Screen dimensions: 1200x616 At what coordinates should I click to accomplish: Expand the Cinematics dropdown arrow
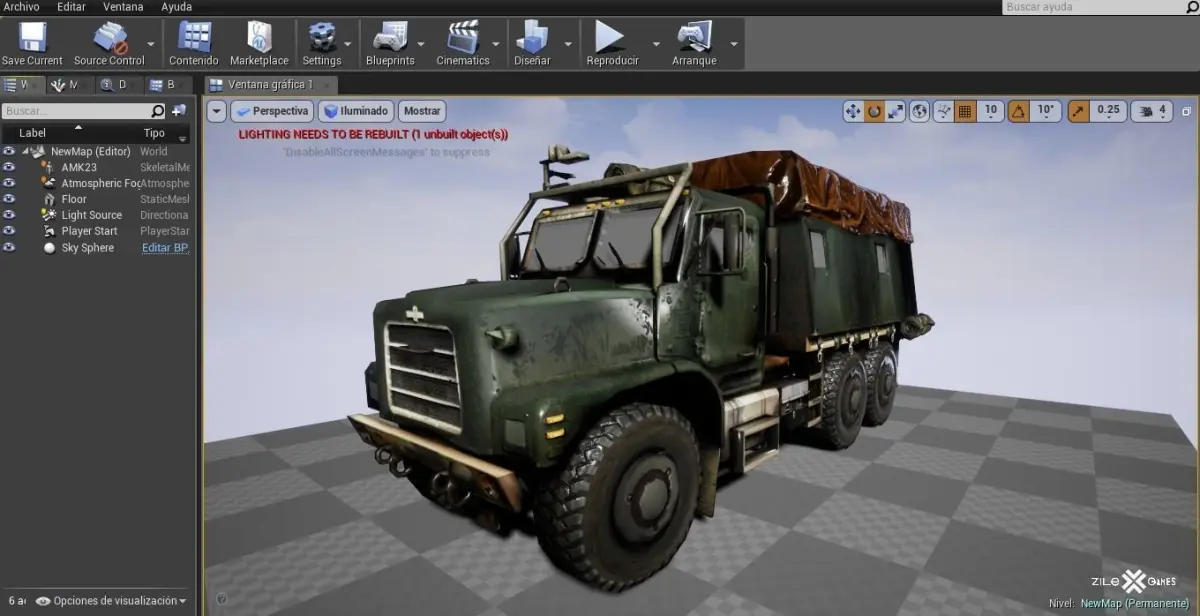(496, 44)
